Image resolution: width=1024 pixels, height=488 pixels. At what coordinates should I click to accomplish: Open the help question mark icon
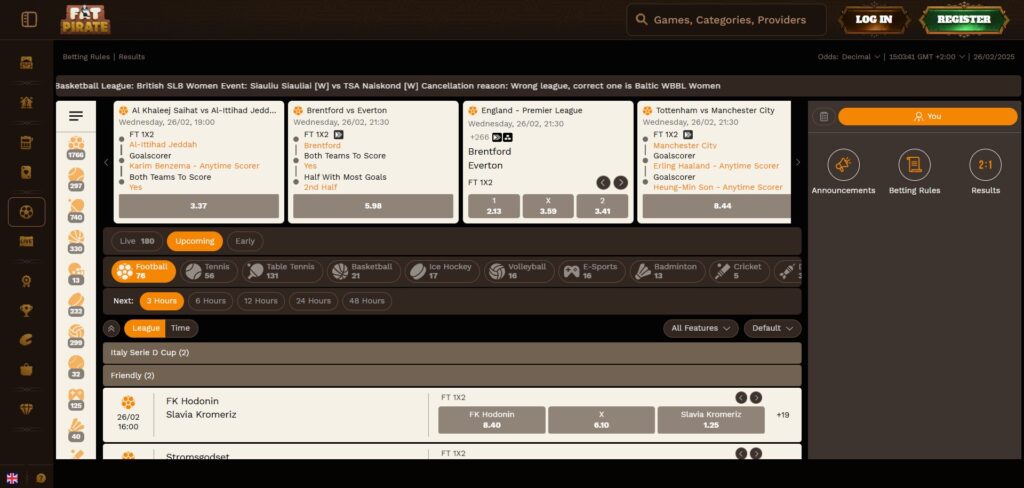[x=41, y=478]
